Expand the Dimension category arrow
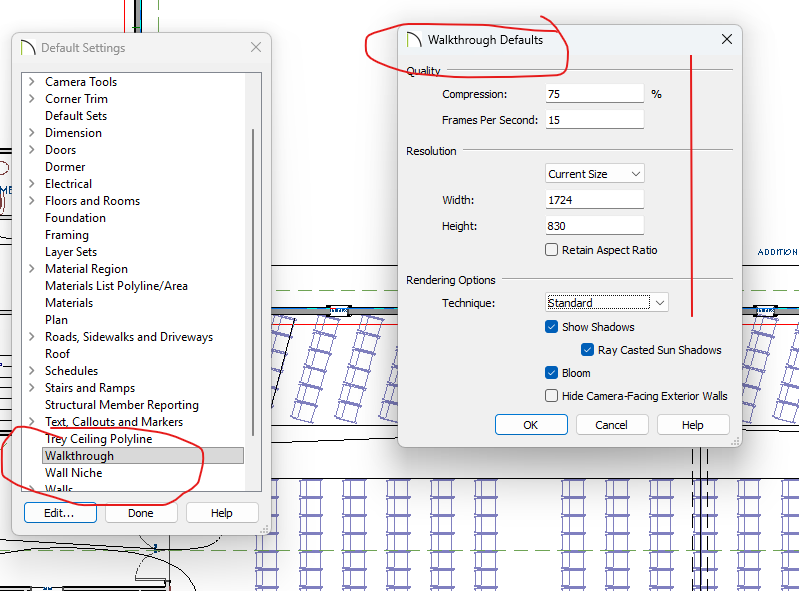The height and width of the screenshot is (591, 799). tap(32, 133)
